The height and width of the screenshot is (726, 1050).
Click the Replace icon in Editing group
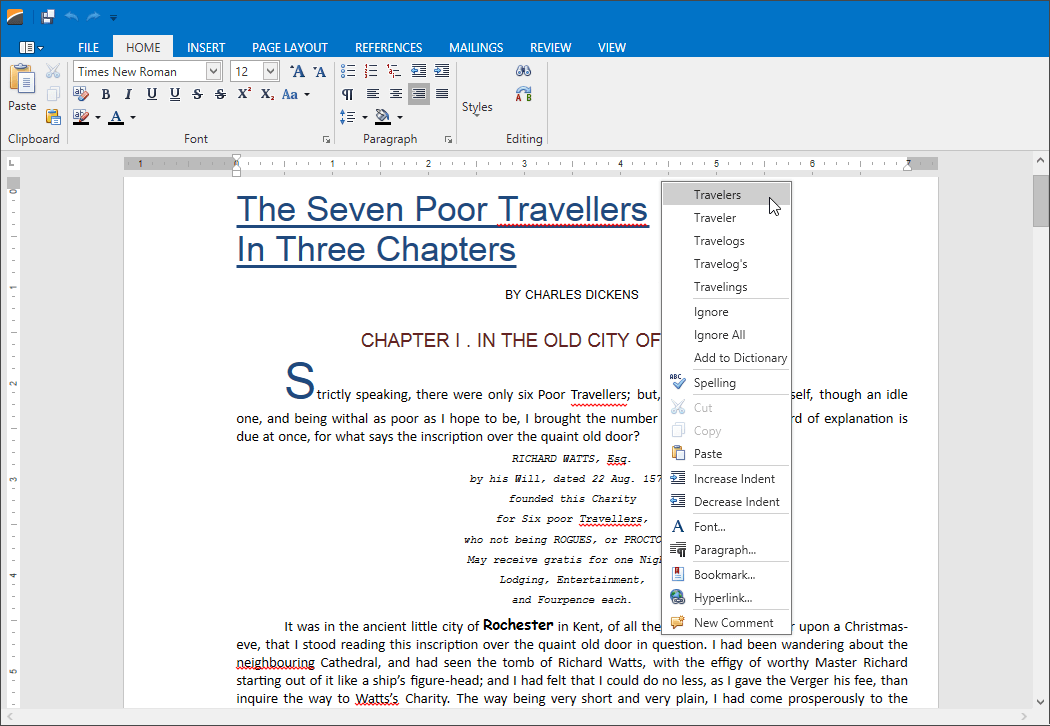523,93
